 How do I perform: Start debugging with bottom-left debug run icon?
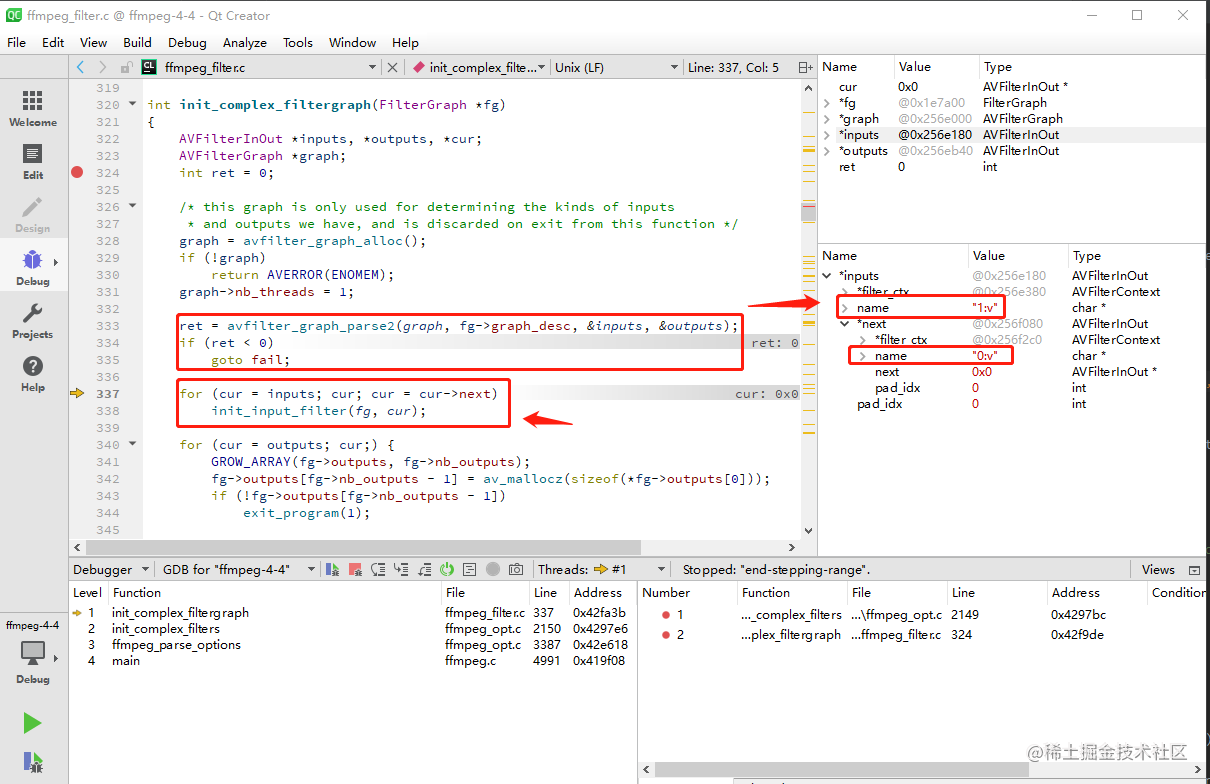[x=33, y=763]
